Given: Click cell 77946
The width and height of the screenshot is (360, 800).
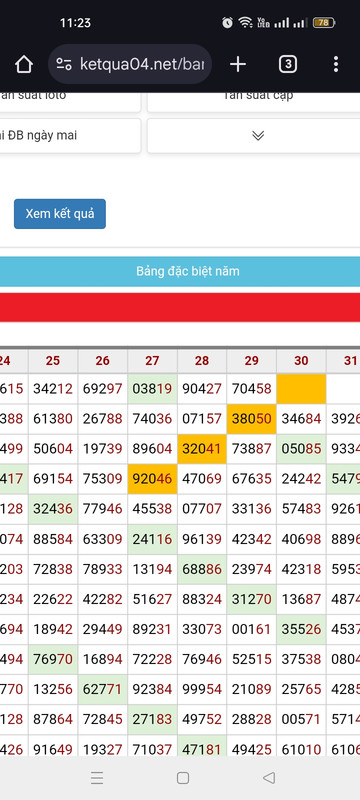Looking at the screenshot, I should tap(102, 510).
